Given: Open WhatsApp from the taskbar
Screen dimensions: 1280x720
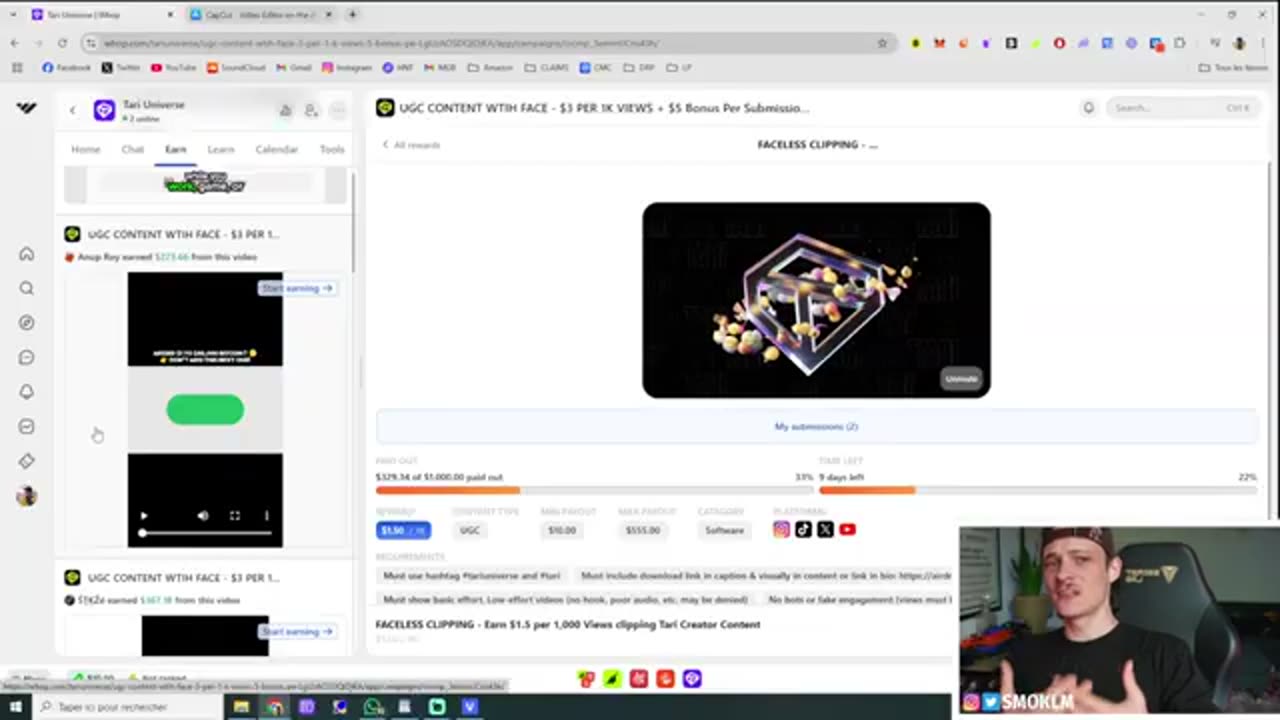Looking at the screenshot, I should click(x=373, y=707).
